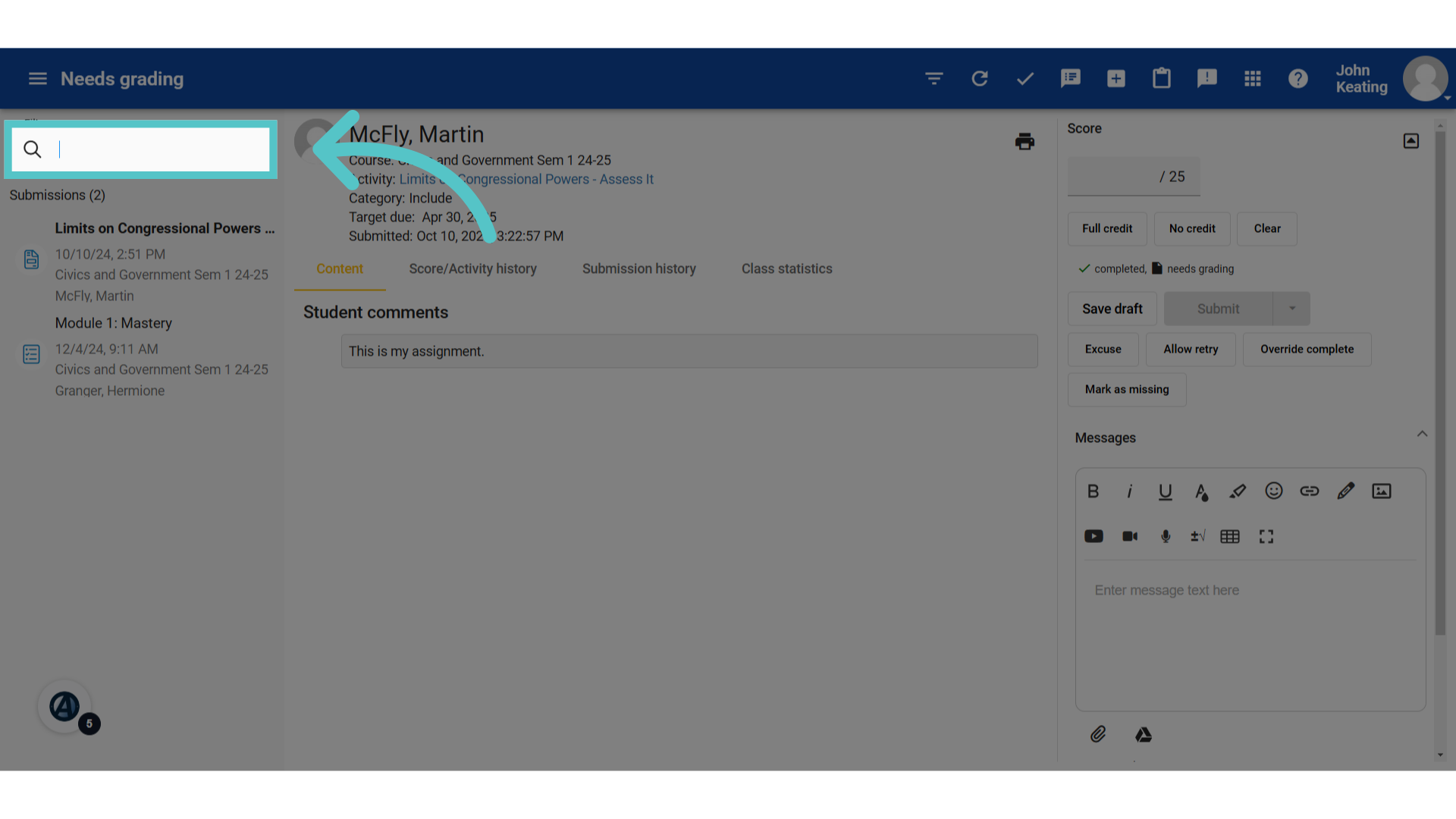Attach a file with paperclip icon
This screenshot has height=819, width=1456.
point(1098,734)
